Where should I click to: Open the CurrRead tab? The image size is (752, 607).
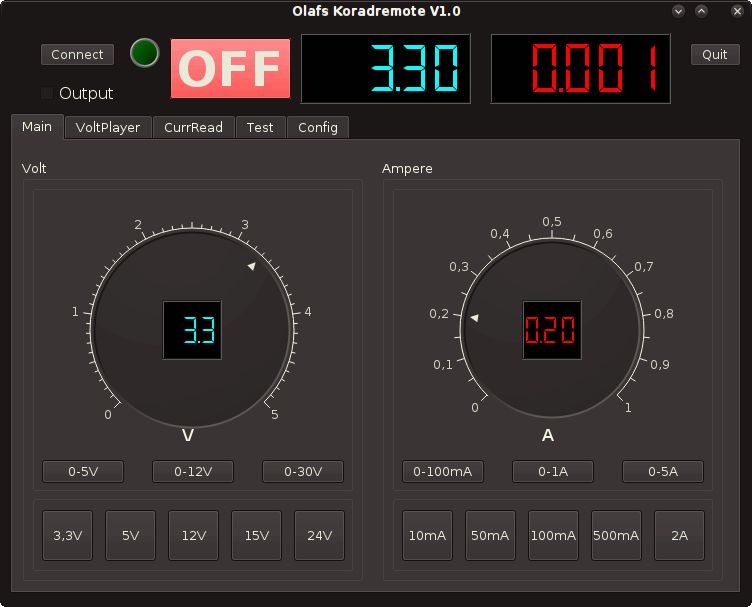[x=193, y=127]
